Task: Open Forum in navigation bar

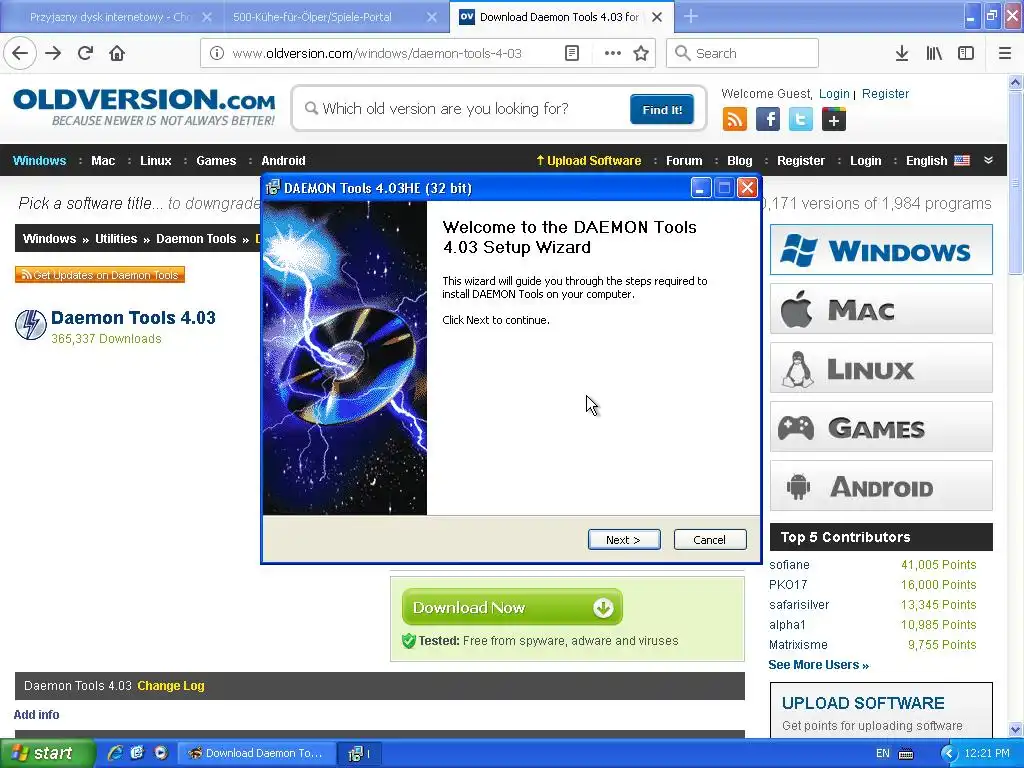Action: (x=684, y=161)
